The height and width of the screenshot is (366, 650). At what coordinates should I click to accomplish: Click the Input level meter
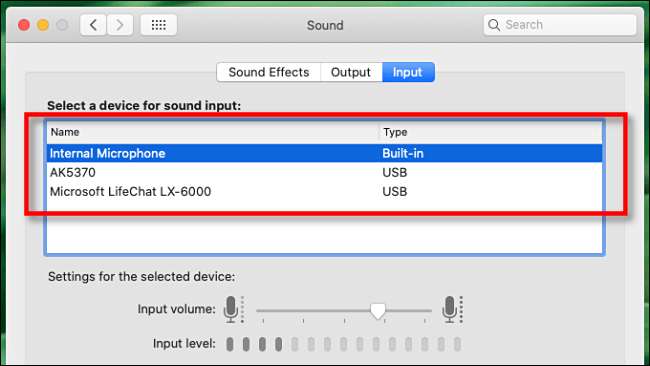coord(343,344)
